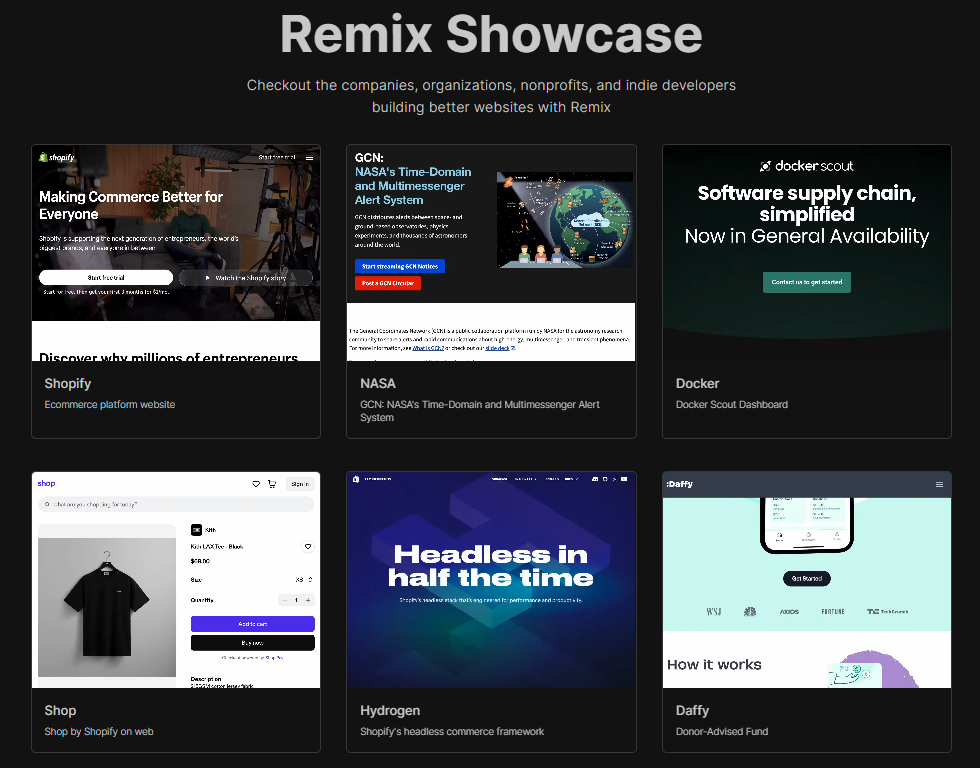Click the 'Shop by Shopify on web' description
This screenshot has width=980, height=768.
(x=99, y=732)
